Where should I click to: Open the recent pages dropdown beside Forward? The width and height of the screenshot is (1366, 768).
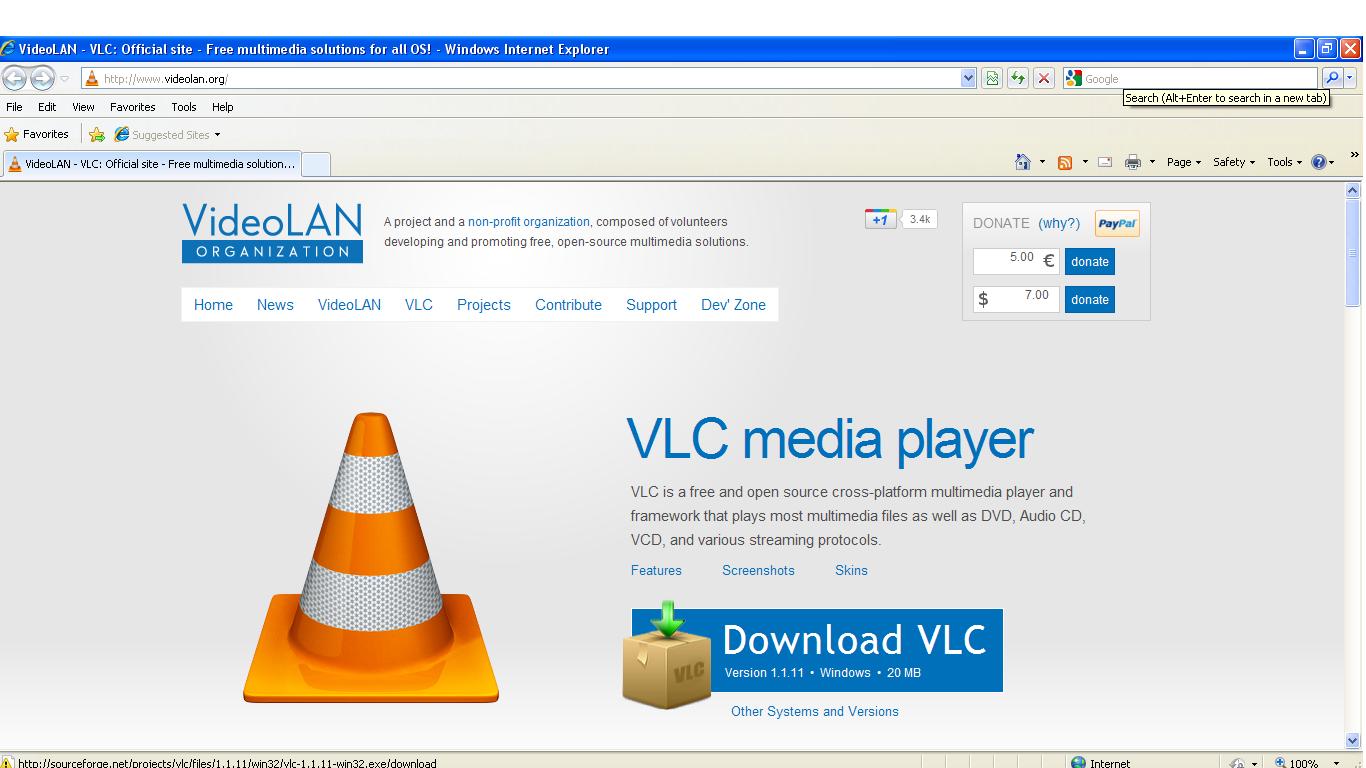point(64,79)
